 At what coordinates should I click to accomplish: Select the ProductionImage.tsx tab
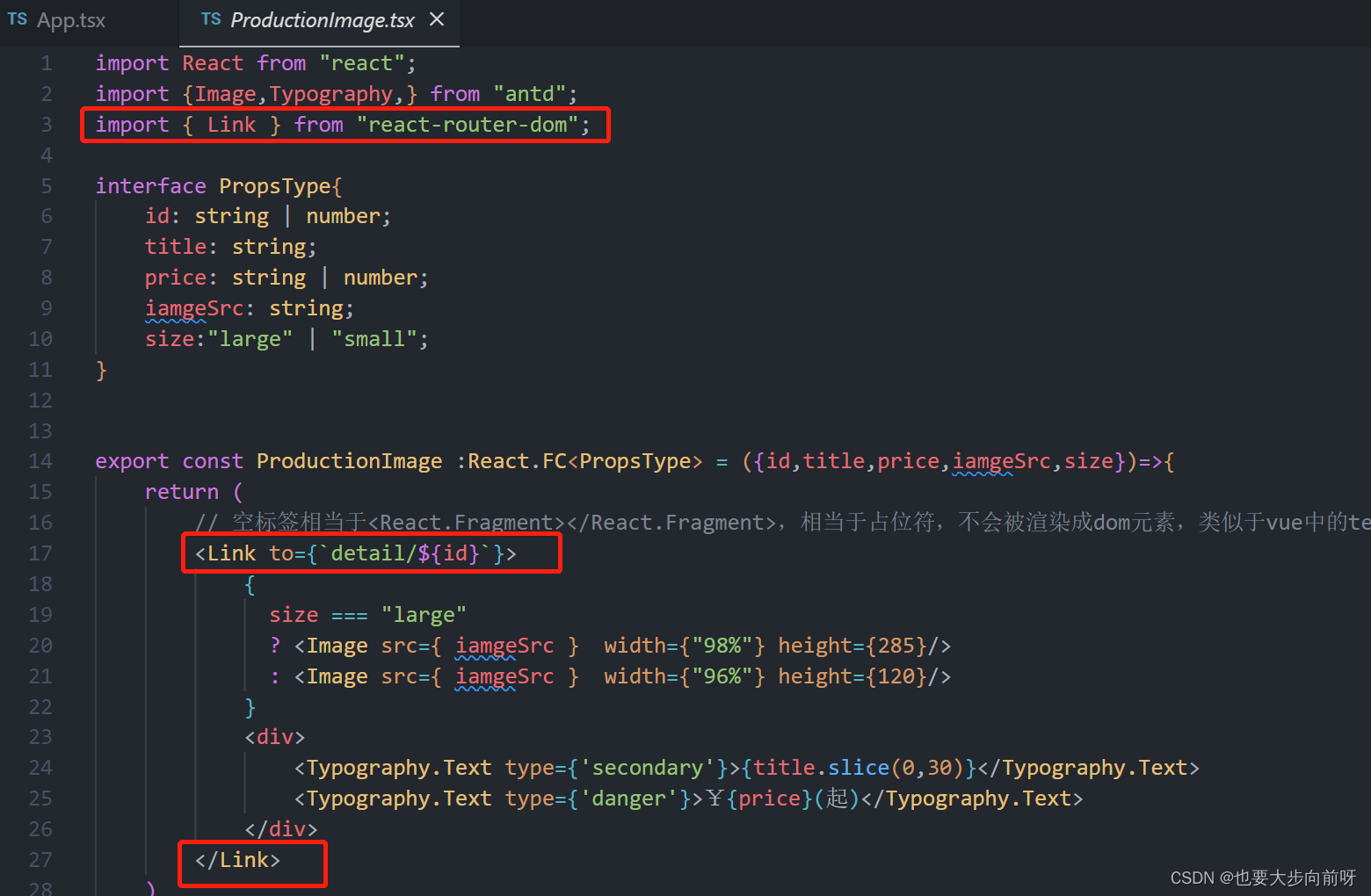point(320,19)
